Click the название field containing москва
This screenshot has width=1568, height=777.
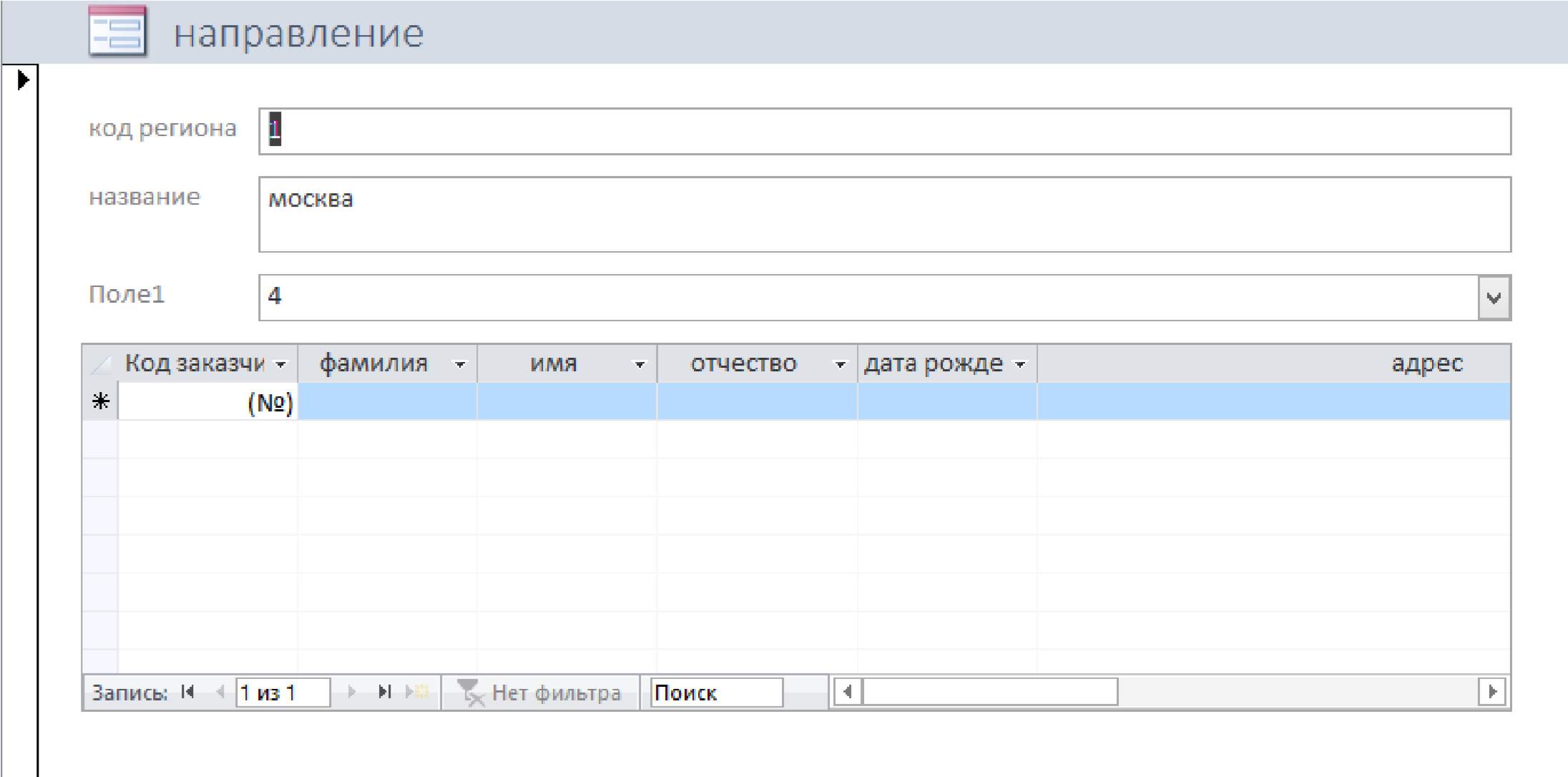coord(885,215)
